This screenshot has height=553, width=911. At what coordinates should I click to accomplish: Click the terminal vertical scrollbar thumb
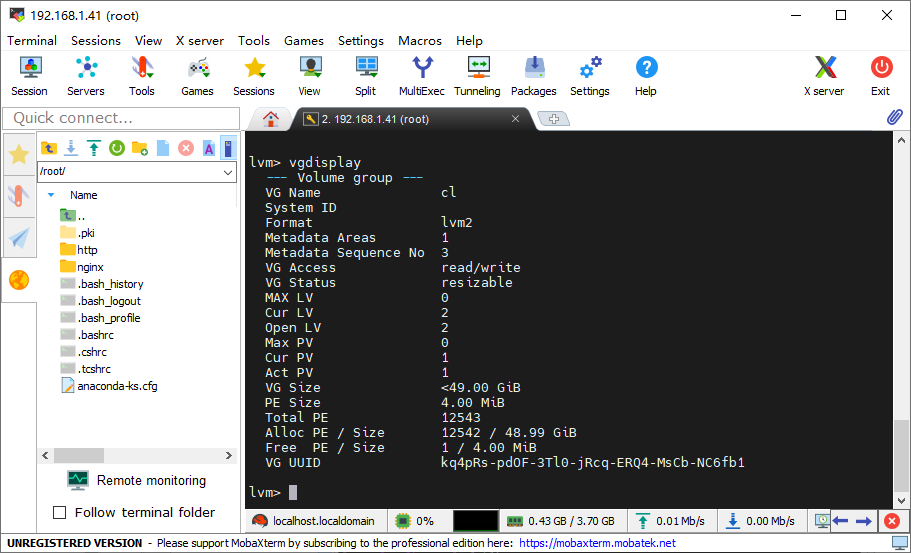[901, 455]
